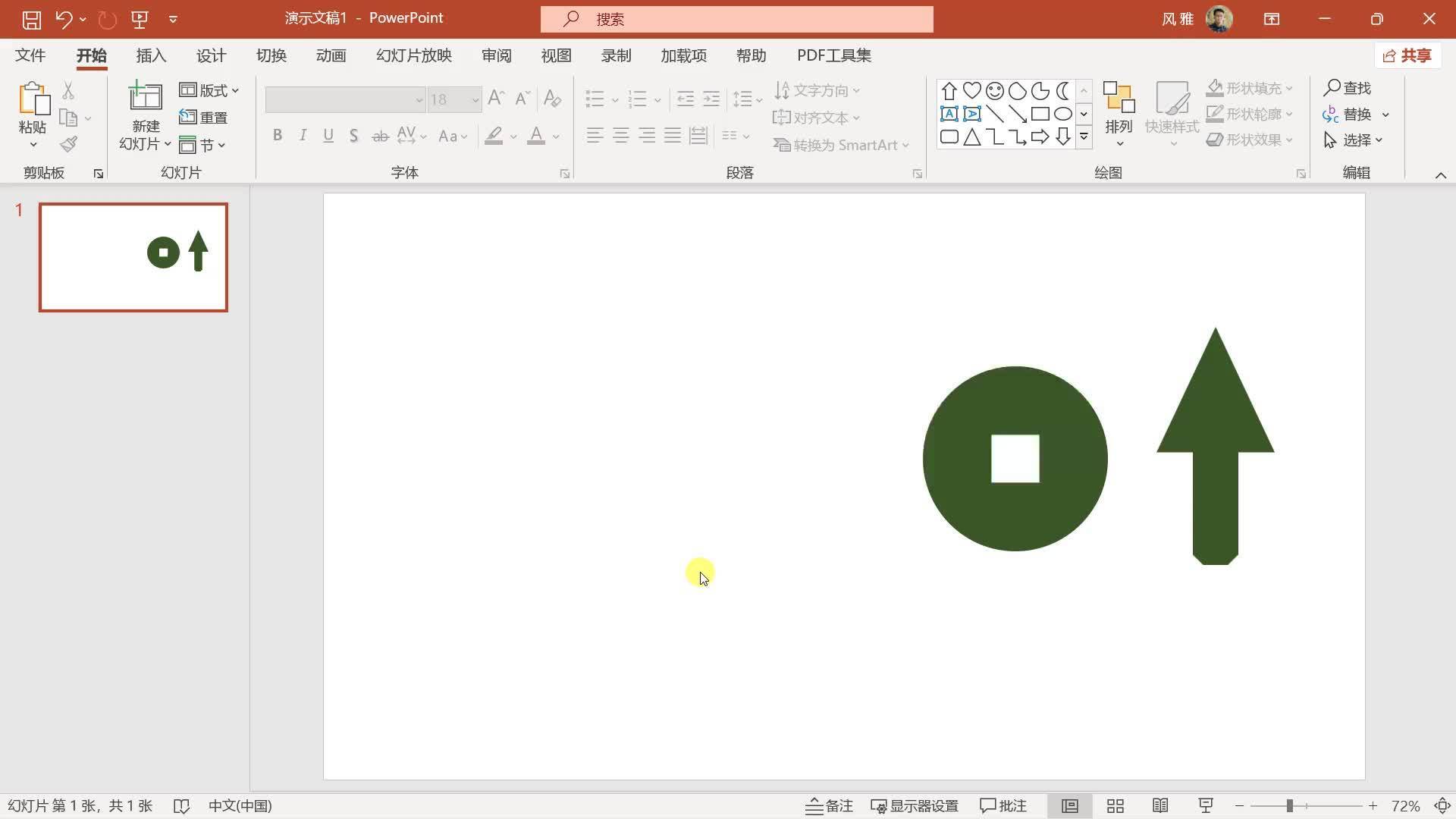Expand the shapes gallery More arrow
Screen dimensions: 1456x819
(x=1084, y=137)
